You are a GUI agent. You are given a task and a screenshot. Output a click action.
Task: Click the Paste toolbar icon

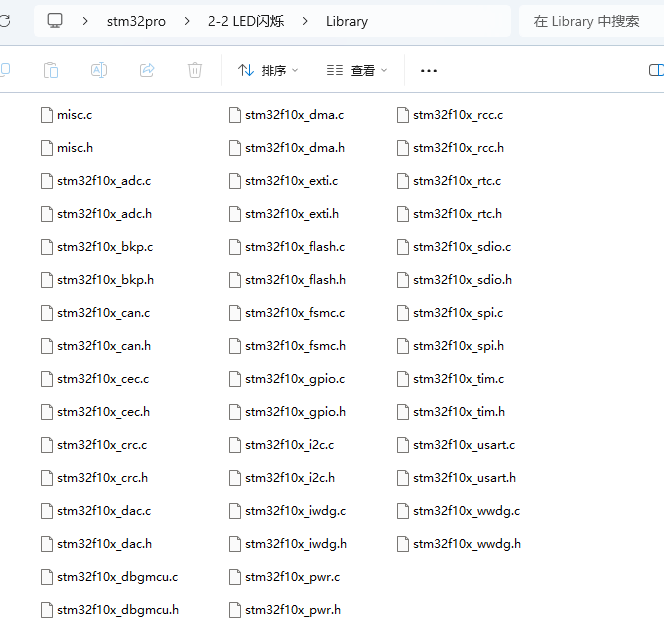[x=51, y=70]
